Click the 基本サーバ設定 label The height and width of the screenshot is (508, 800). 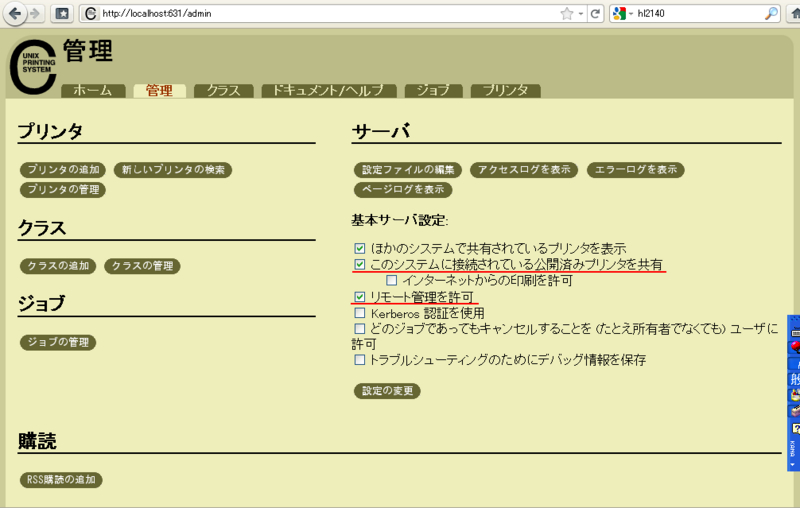click(x=399, y=220)
